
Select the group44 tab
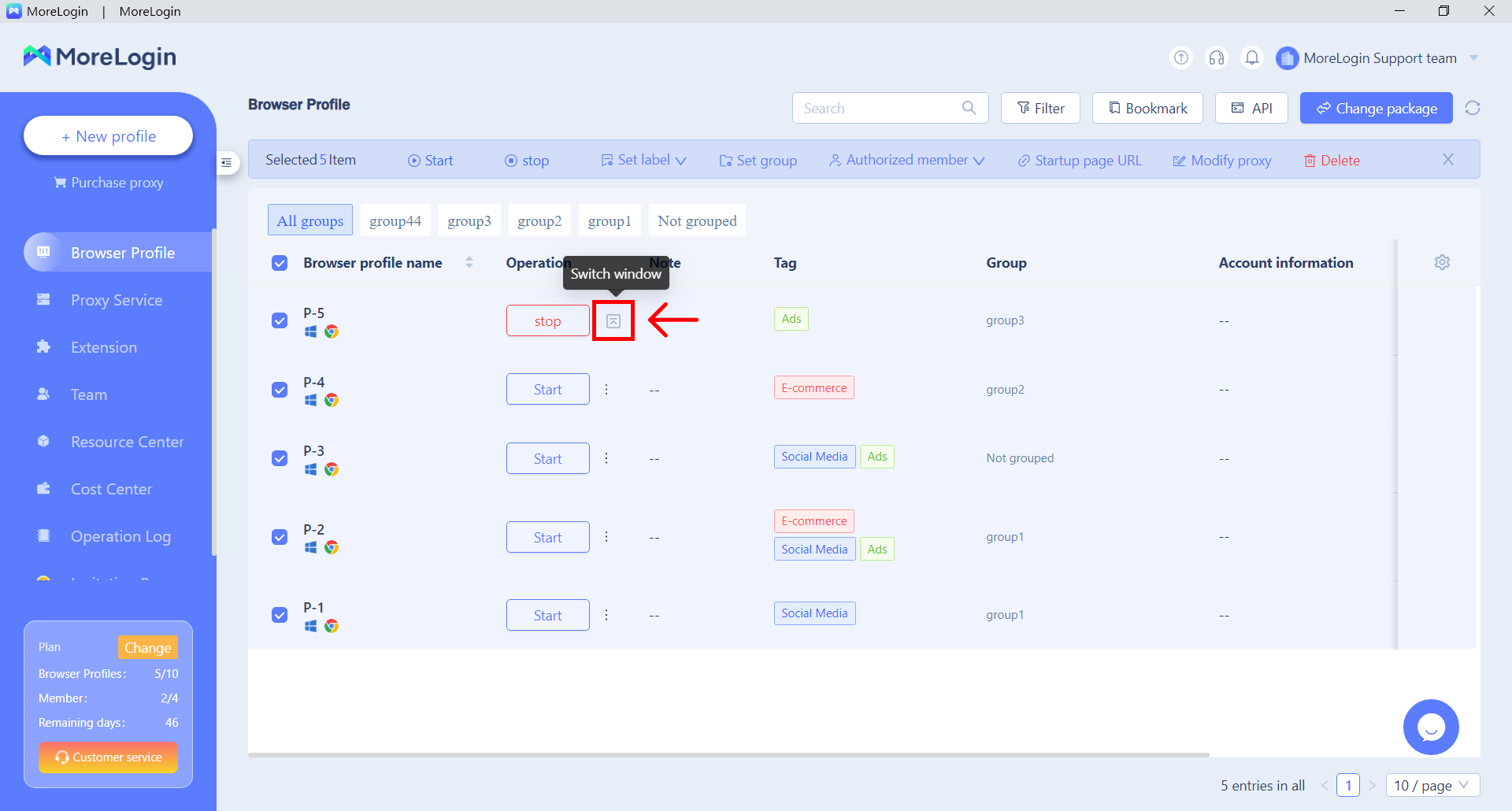click(x=395, y=220)
